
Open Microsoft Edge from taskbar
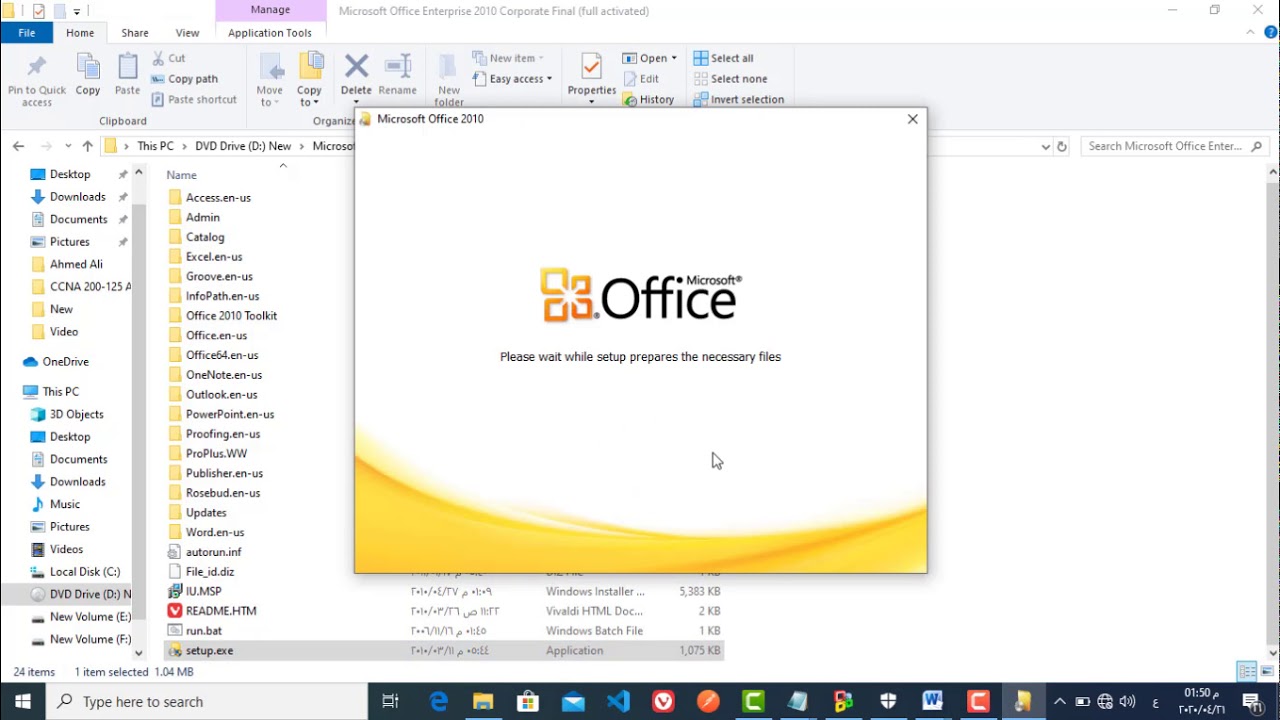coord(438,702)
